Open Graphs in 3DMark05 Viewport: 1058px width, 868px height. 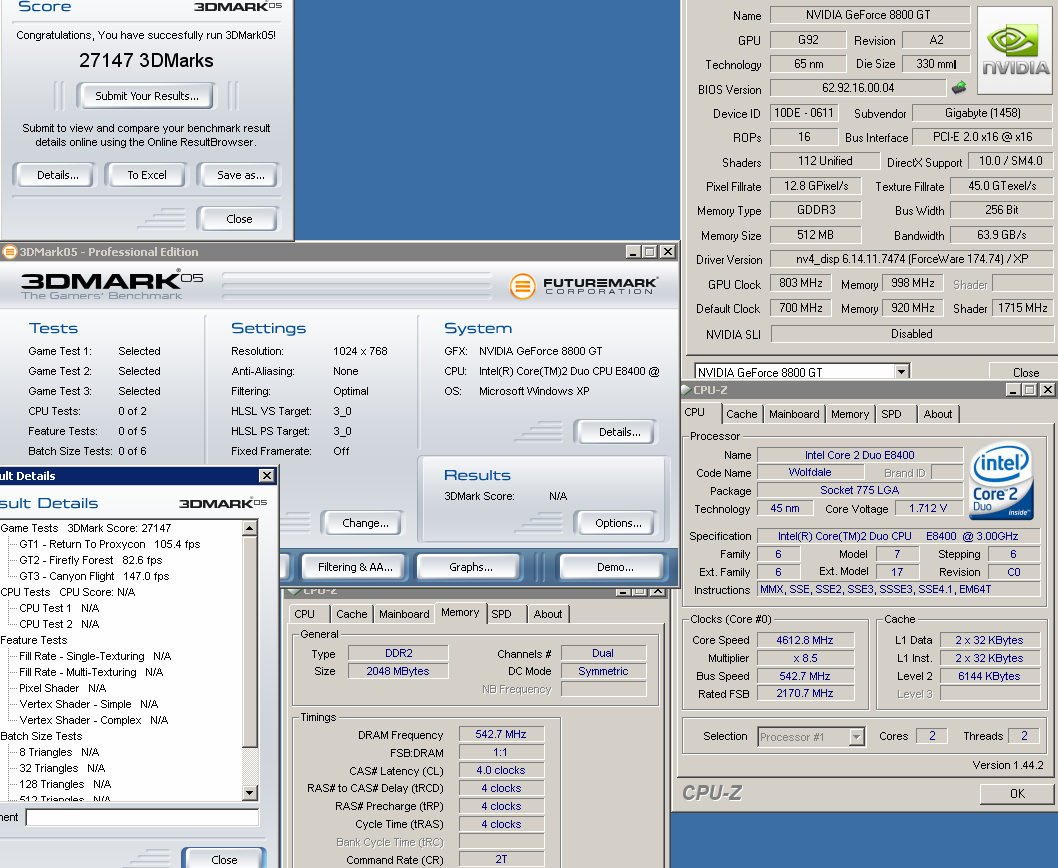pyautogui.click(x=470, y=567)
